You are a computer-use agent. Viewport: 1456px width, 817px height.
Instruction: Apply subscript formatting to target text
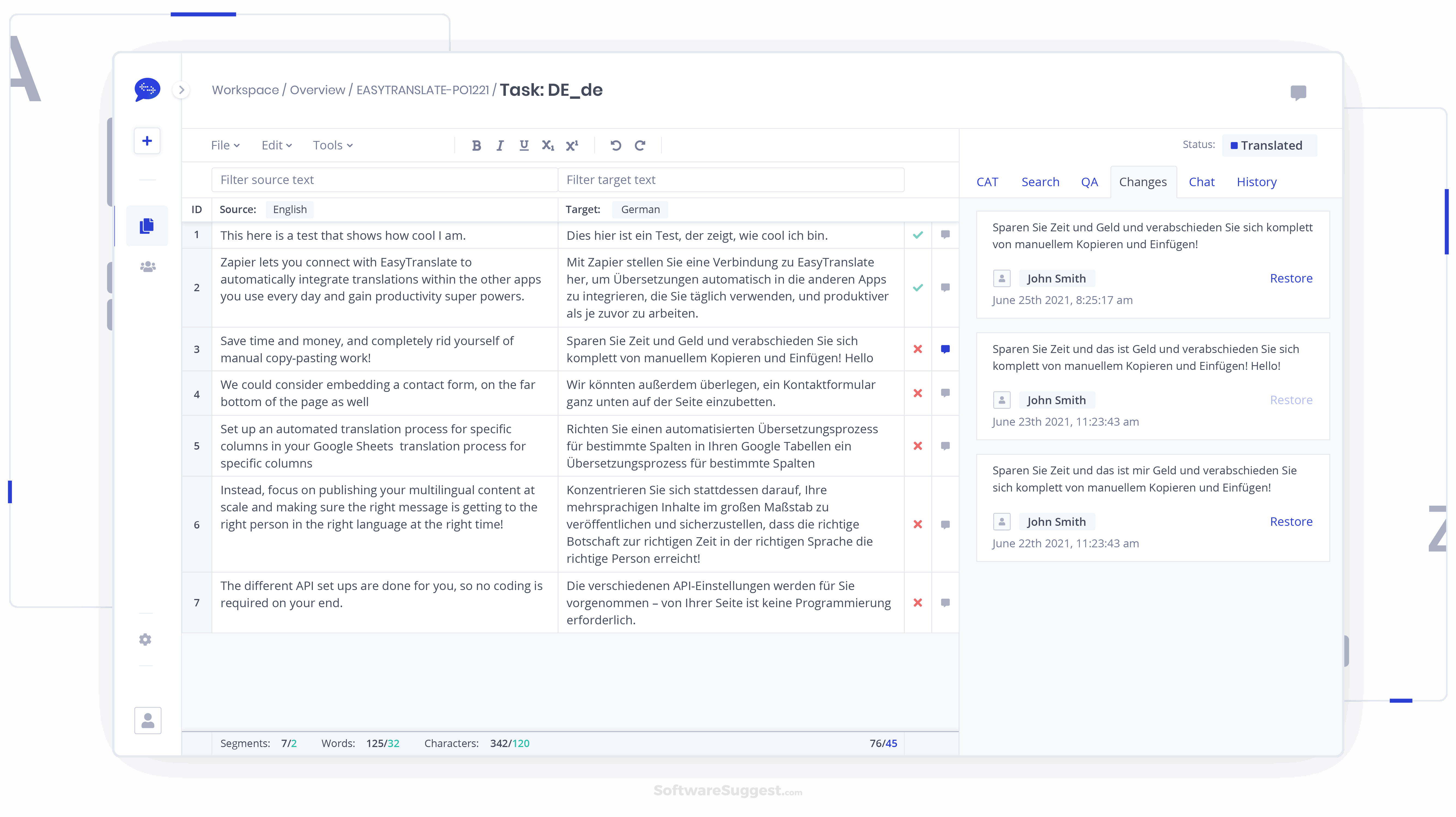(x=547, y=145)
